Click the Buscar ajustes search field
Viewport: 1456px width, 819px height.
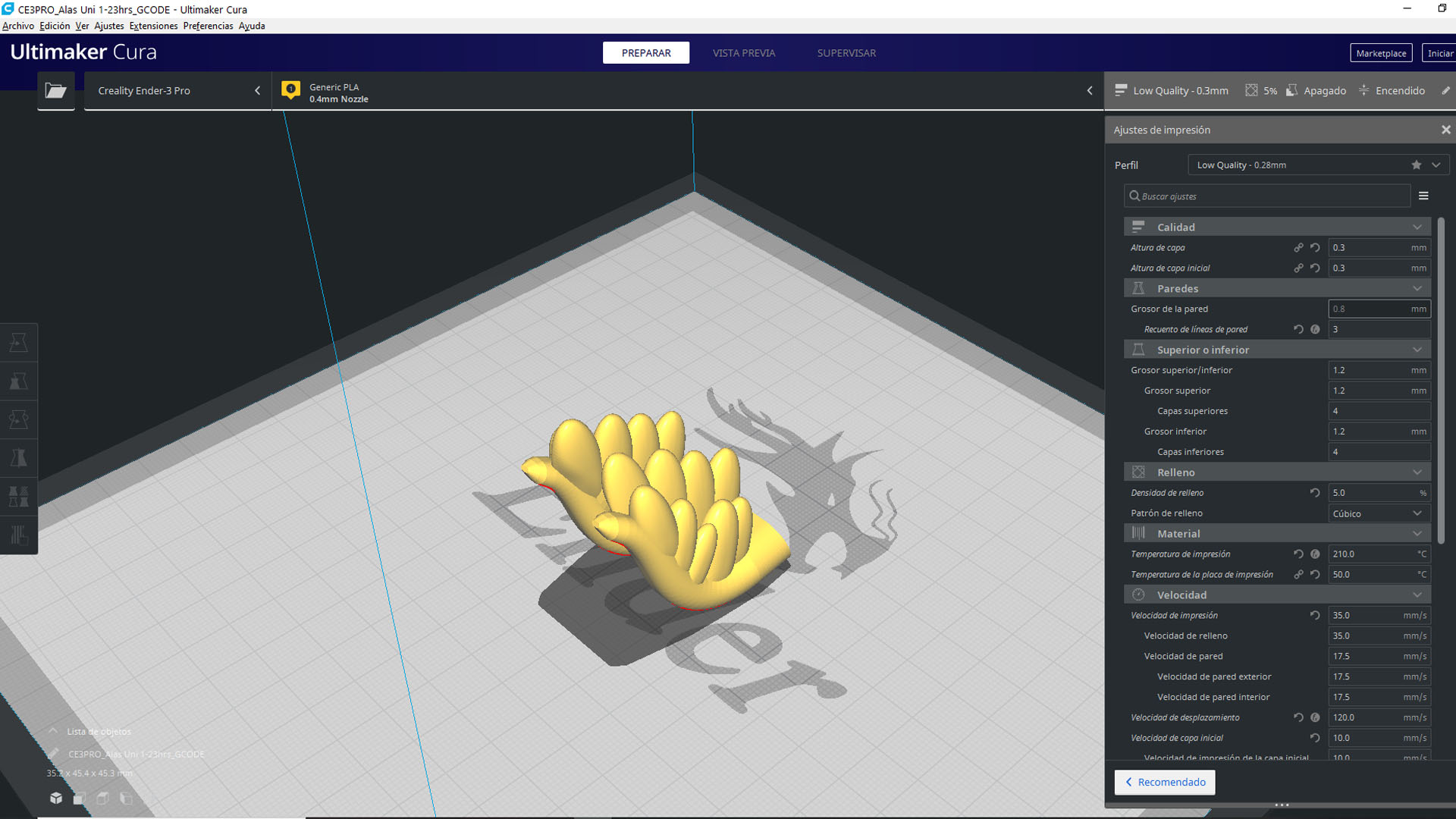tap(1266, 196)
